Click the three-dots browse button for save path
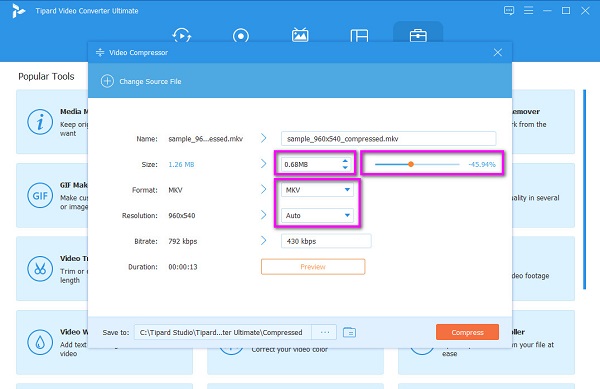This screenshot has height=389, width=600. point(324,332)
